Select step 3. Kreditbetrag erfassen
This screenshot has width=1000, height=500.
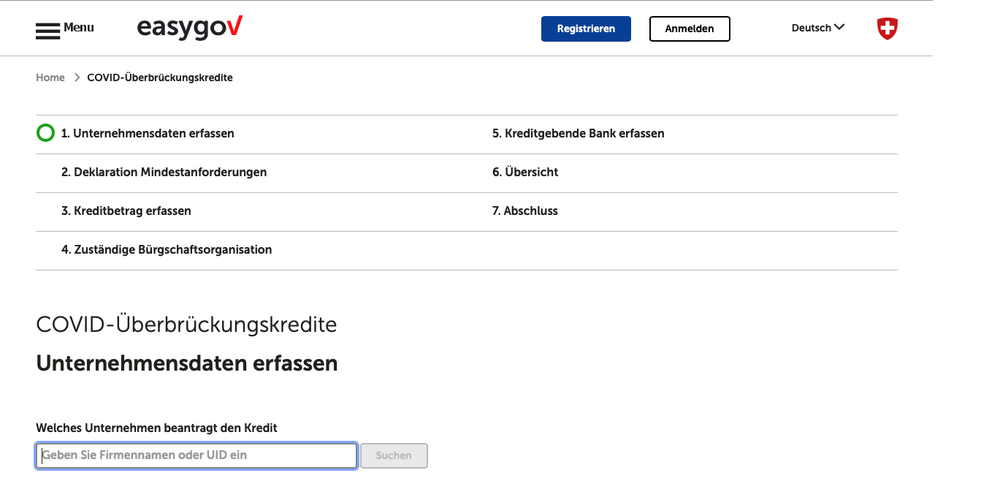[x=126, y=211]
